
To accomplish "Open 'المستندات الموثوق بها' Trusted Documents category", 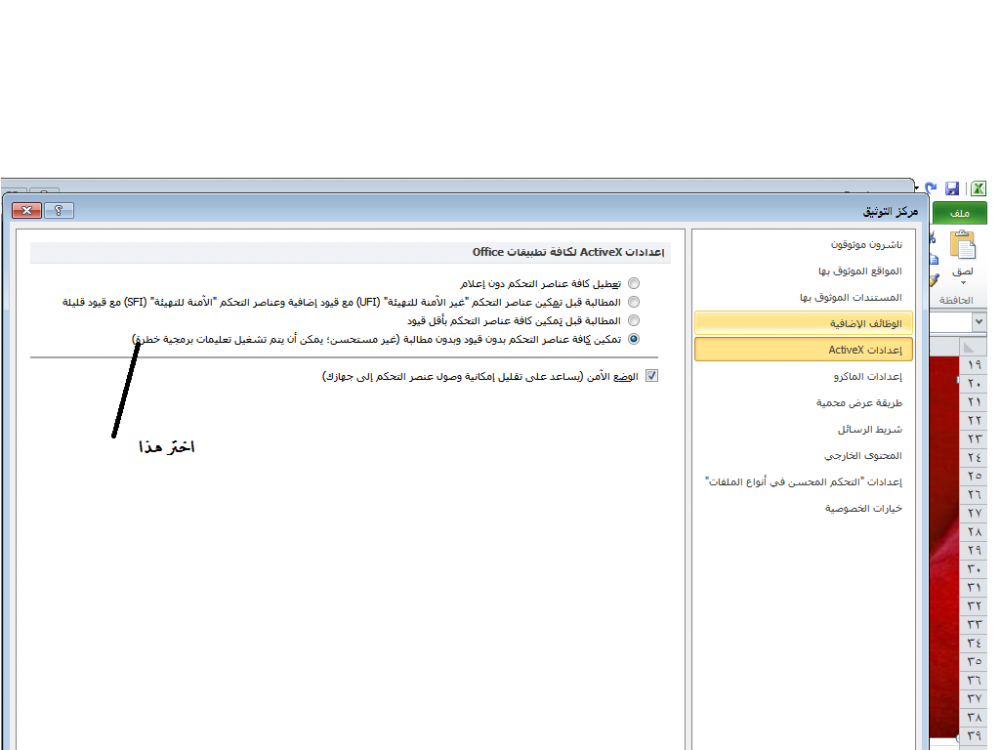I will [x=851, y=297].
